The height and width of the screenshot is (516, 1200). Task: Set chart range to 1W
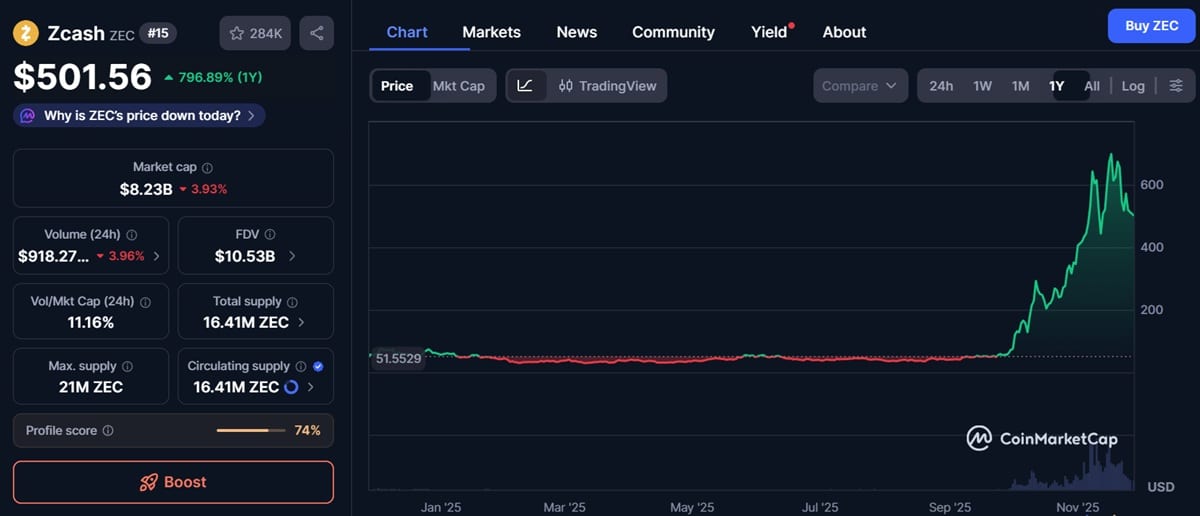point(983,86)
